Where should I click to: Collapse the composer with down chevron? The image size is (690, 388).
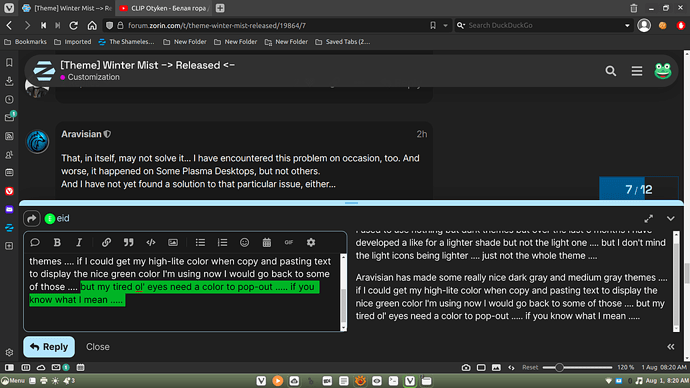(x=670, y=218)
